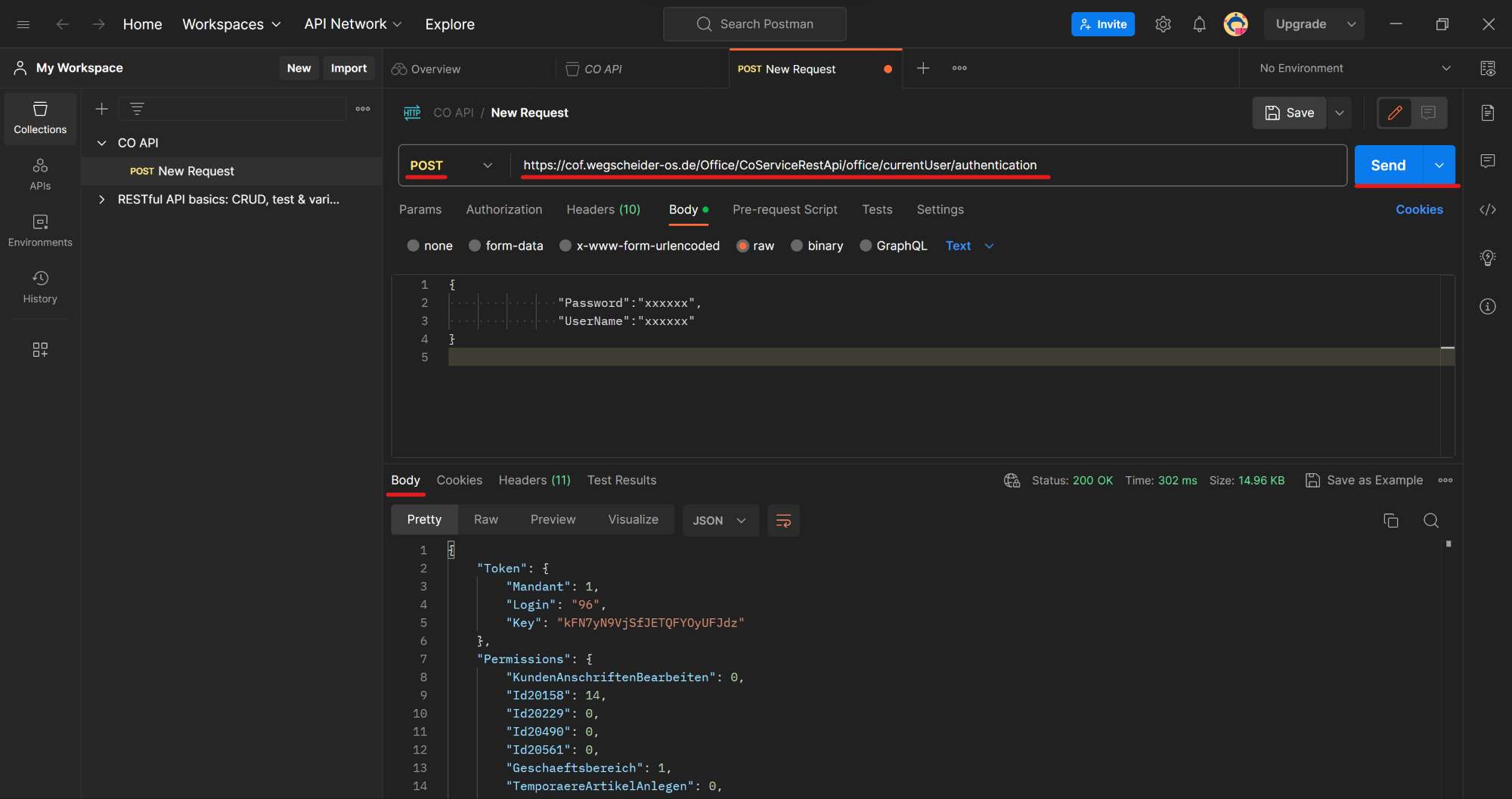
Task: Open tab options three dots
Action: tap(959, 68)
